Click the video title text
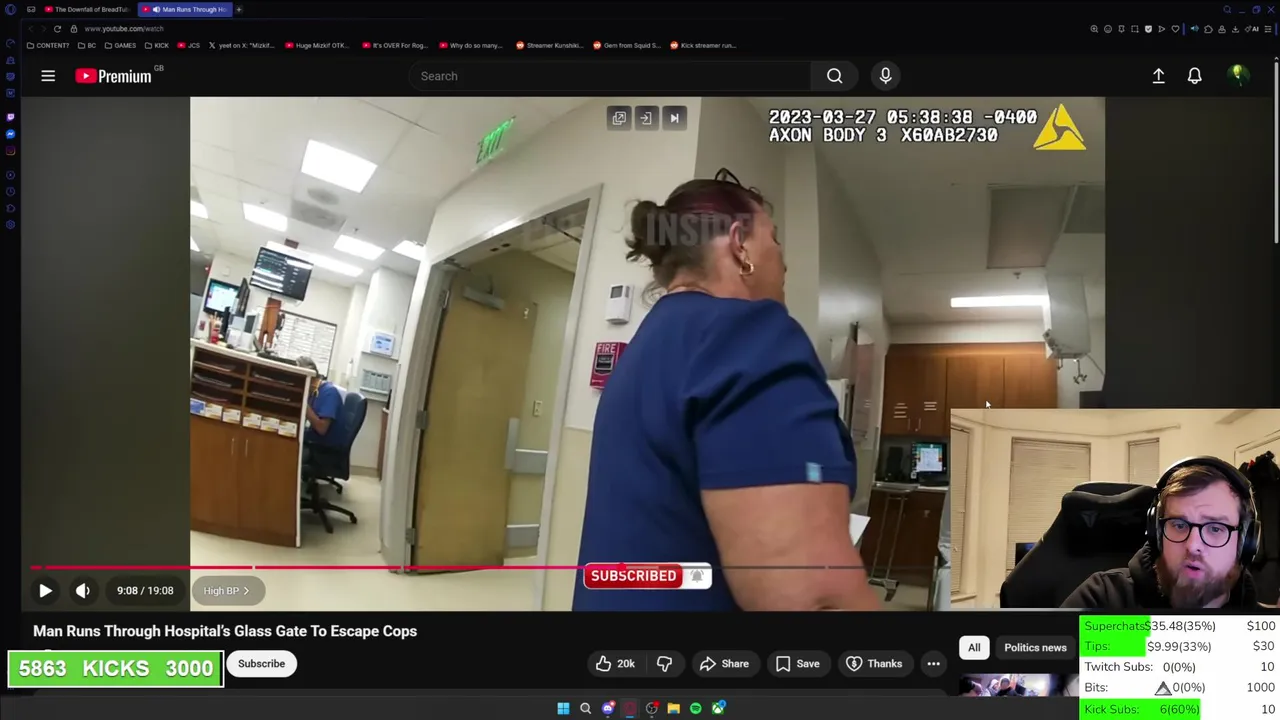Screen dimensions: 1280x720 [225, 631]
